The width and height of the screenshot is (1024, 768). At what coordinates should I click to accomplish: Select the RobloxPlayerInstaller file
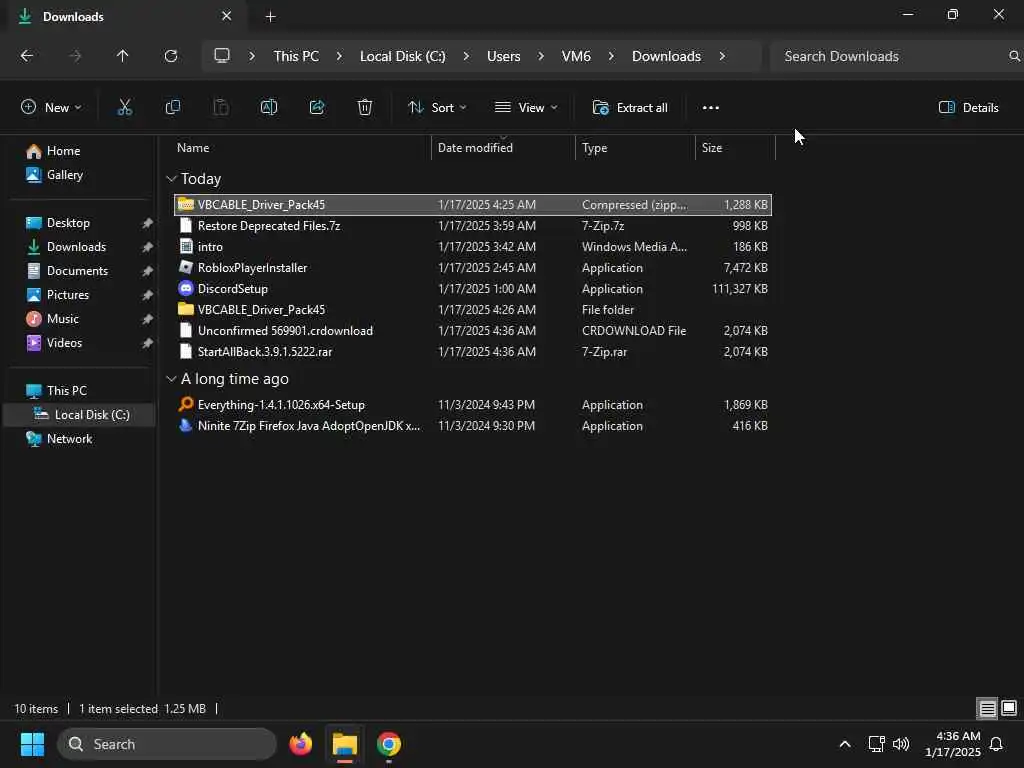[473, 268]
